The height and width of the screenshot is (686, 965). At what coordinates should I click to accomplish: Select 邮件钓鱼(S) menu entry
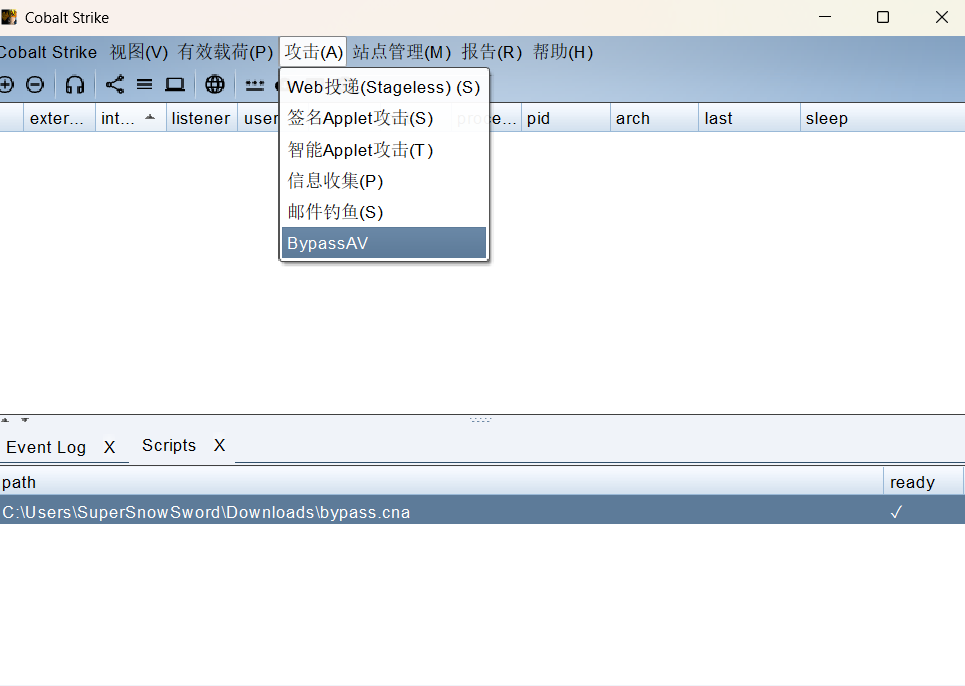pos(383,212)
